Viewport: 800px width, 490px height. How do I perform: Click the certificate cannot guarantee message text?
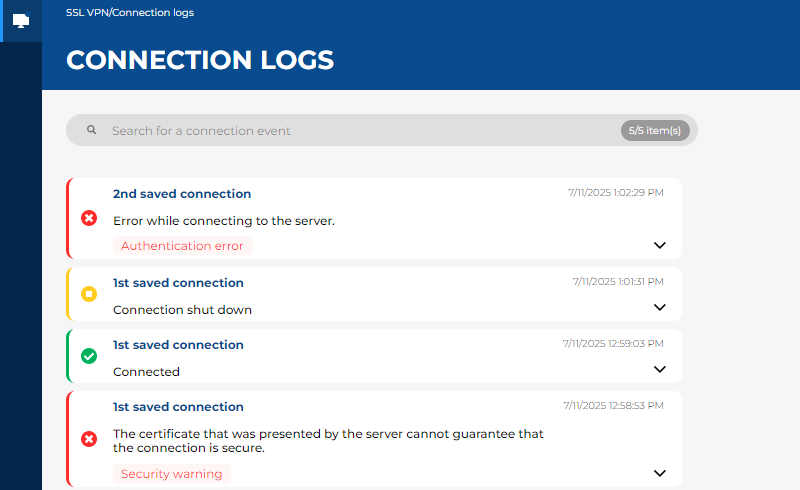(328, 441)
